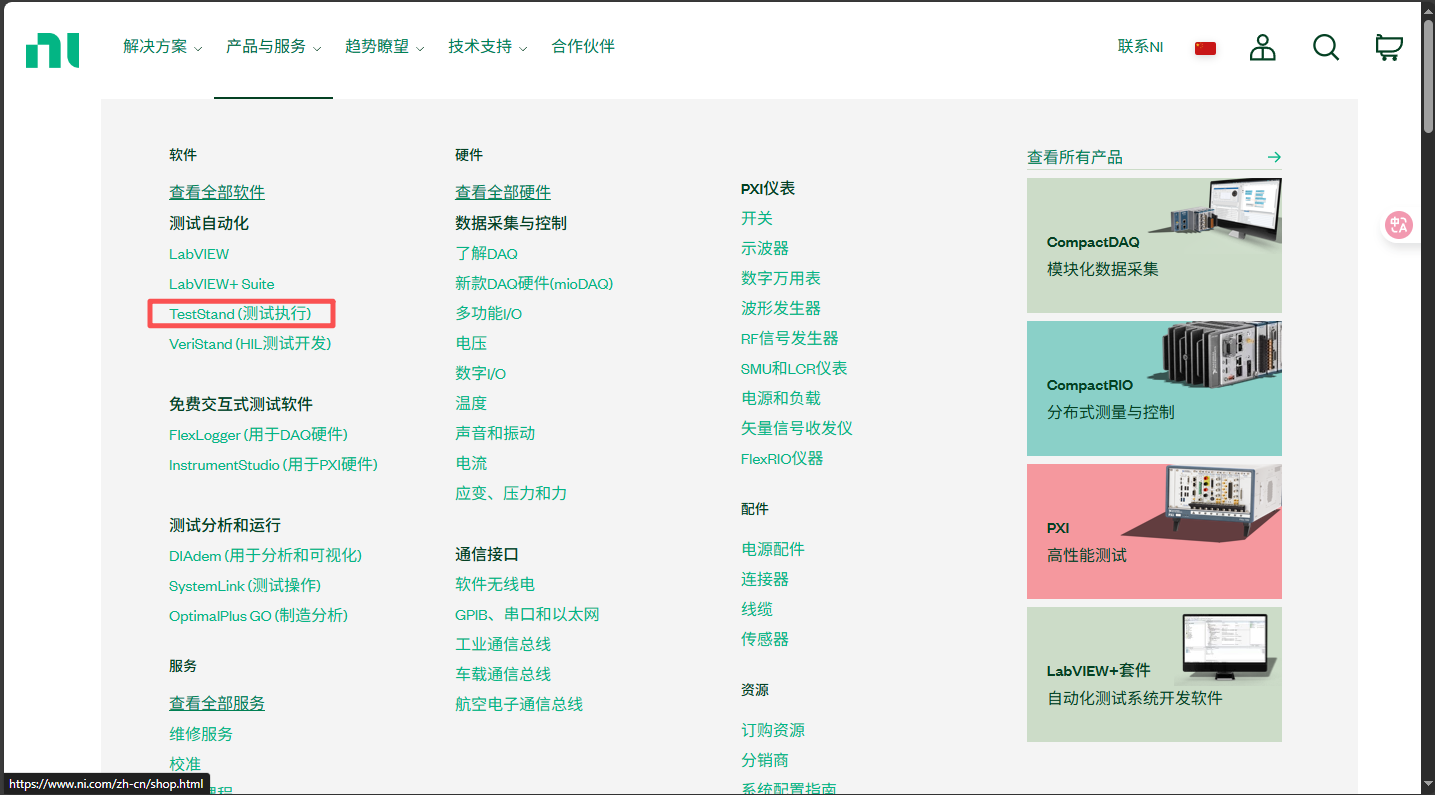
Task: Open the 波形发生器 link
Action: pyautogui.click(x=781, y=308)
